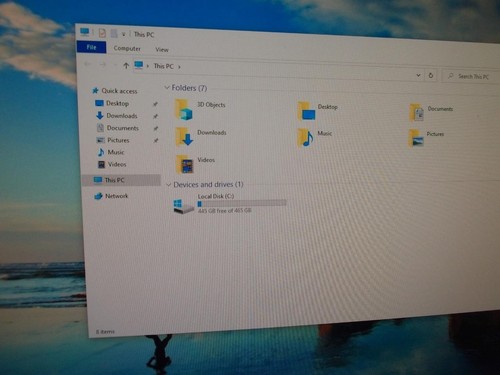Image resolution: width=500 pixels, height=375 pixels.
Task: Open the Pictures folder icon in Folders
Action: click(x=416, y=138)
